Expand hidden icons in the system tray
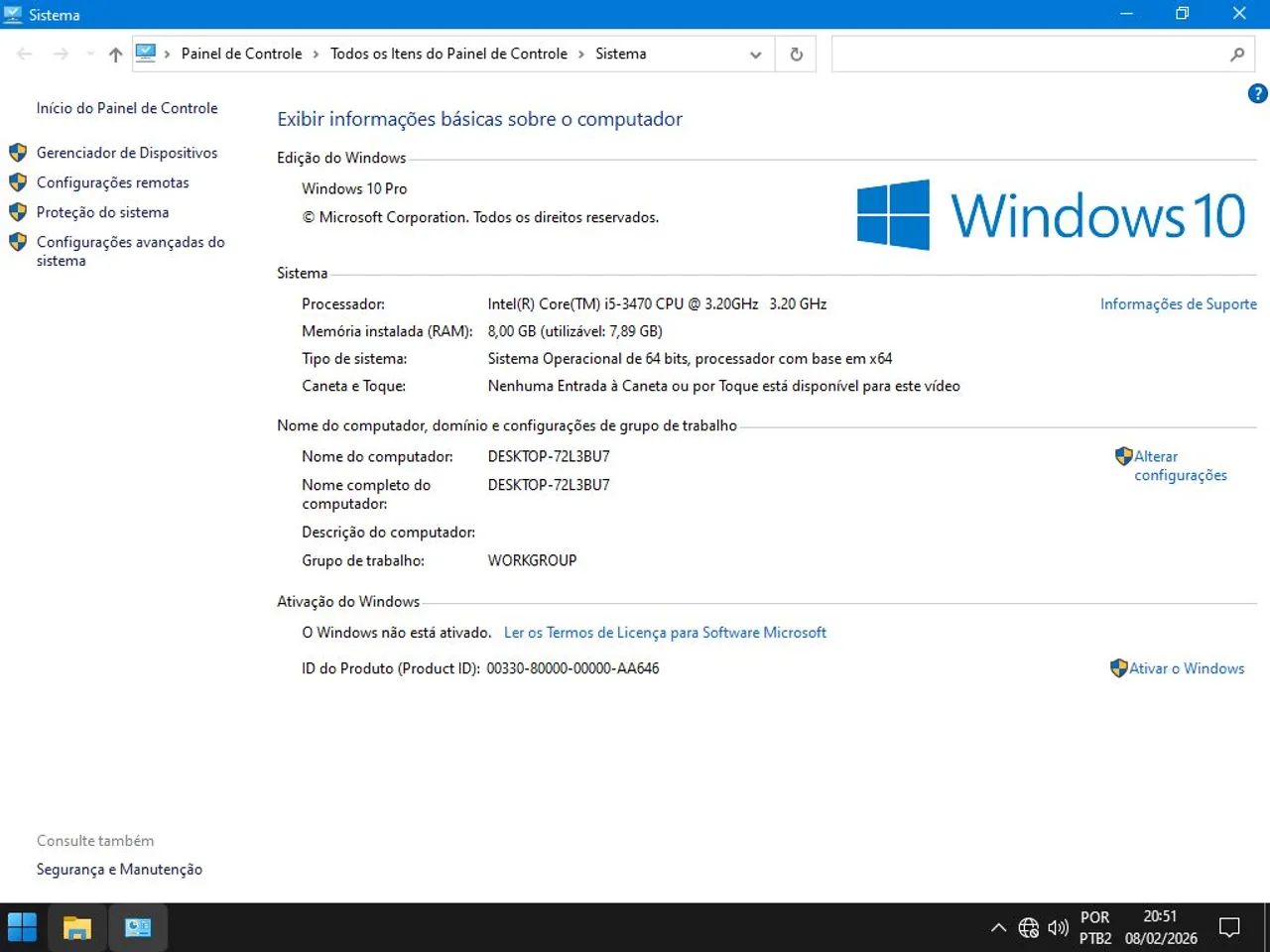This screenshot has height=952, width=1270. 998,927
